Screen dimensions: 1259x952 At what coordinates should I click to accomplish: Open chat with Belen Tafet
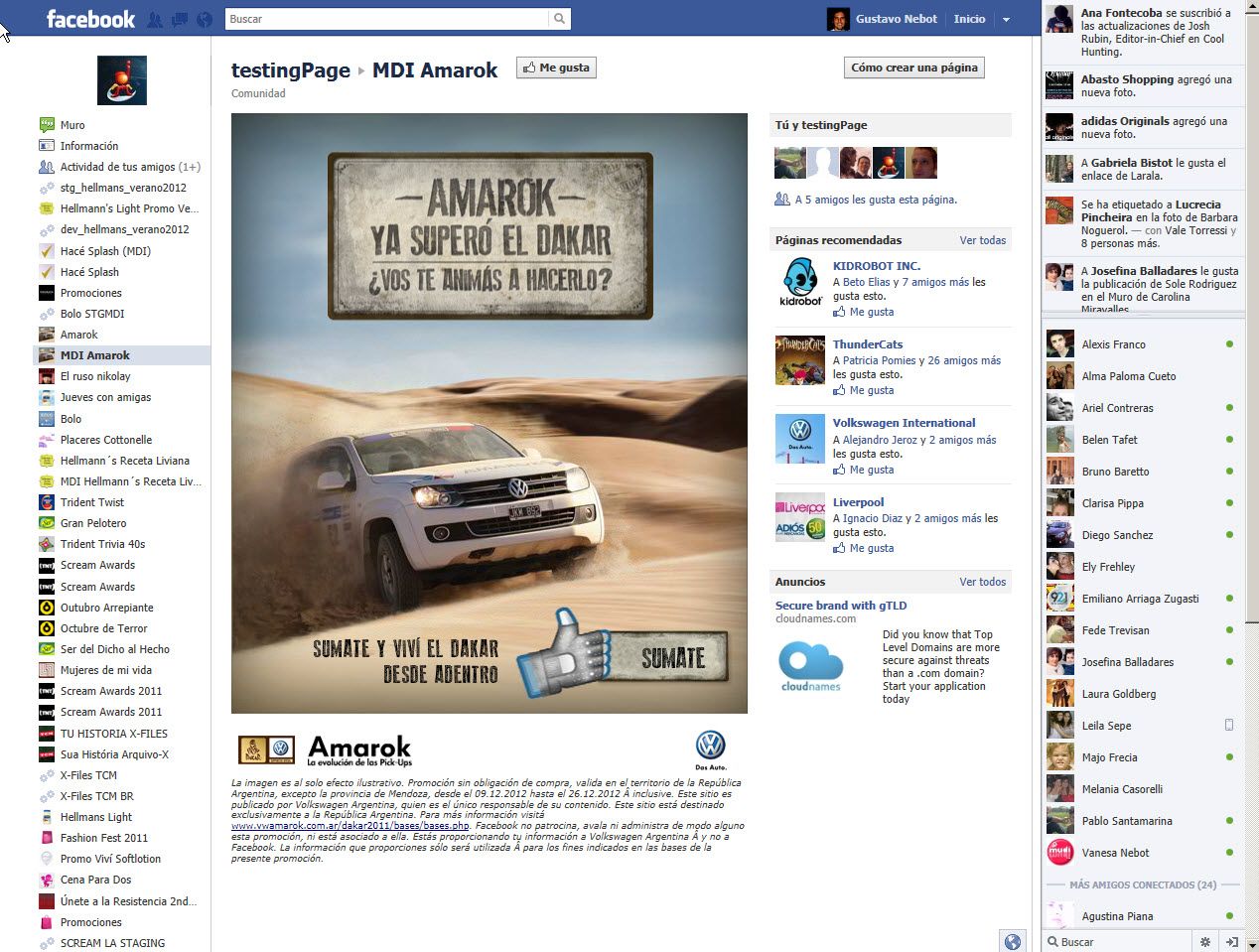tap(1142, 440)
